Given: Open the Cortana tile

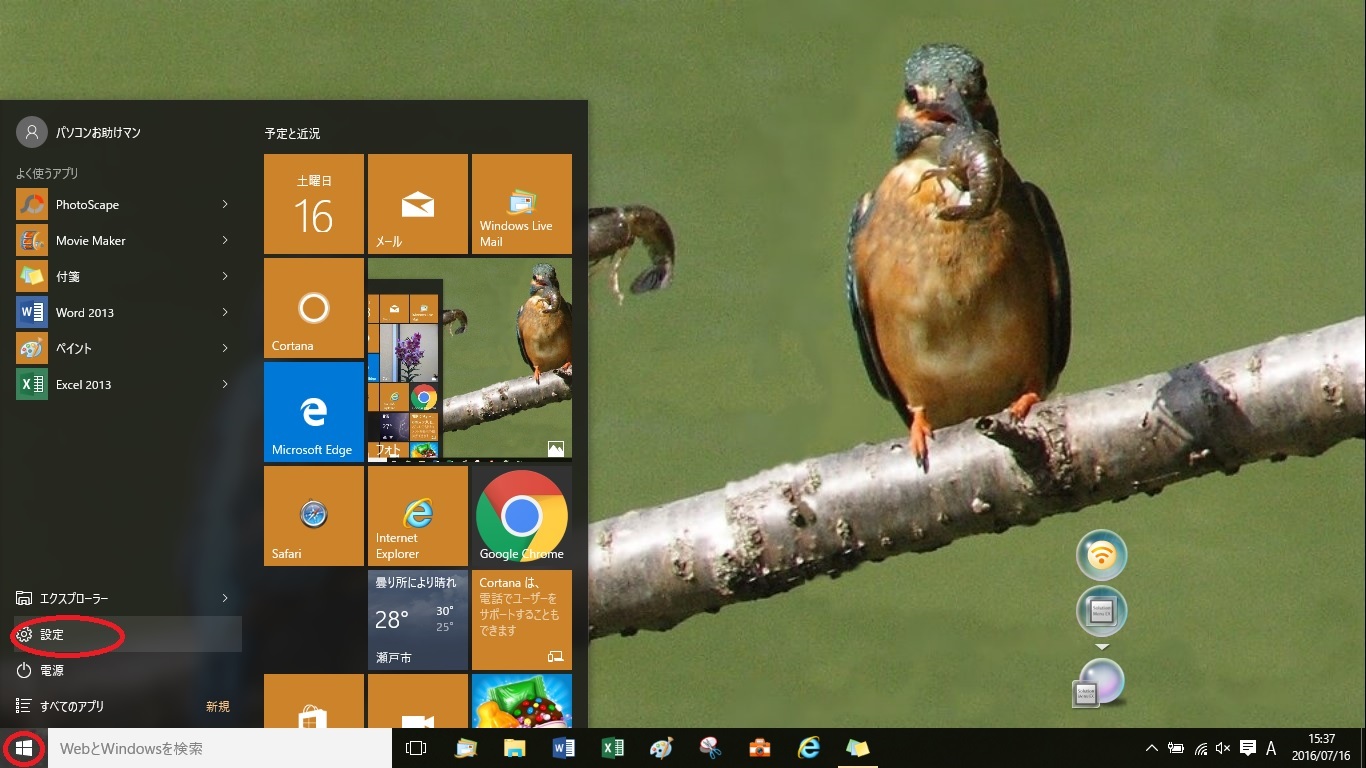Looking at the screenshot, I should tap(314, 308).
